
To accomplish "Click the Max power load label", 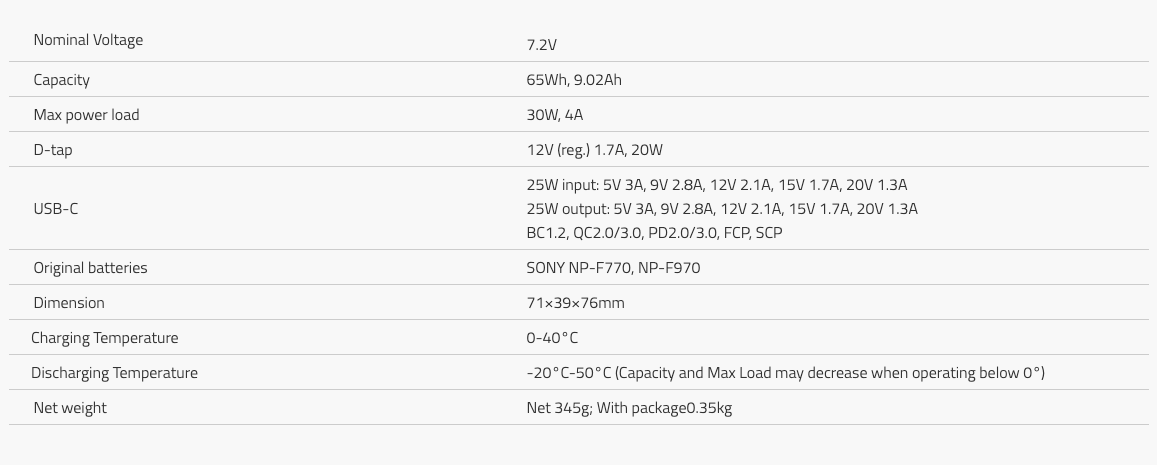I will tap(86, 115).
